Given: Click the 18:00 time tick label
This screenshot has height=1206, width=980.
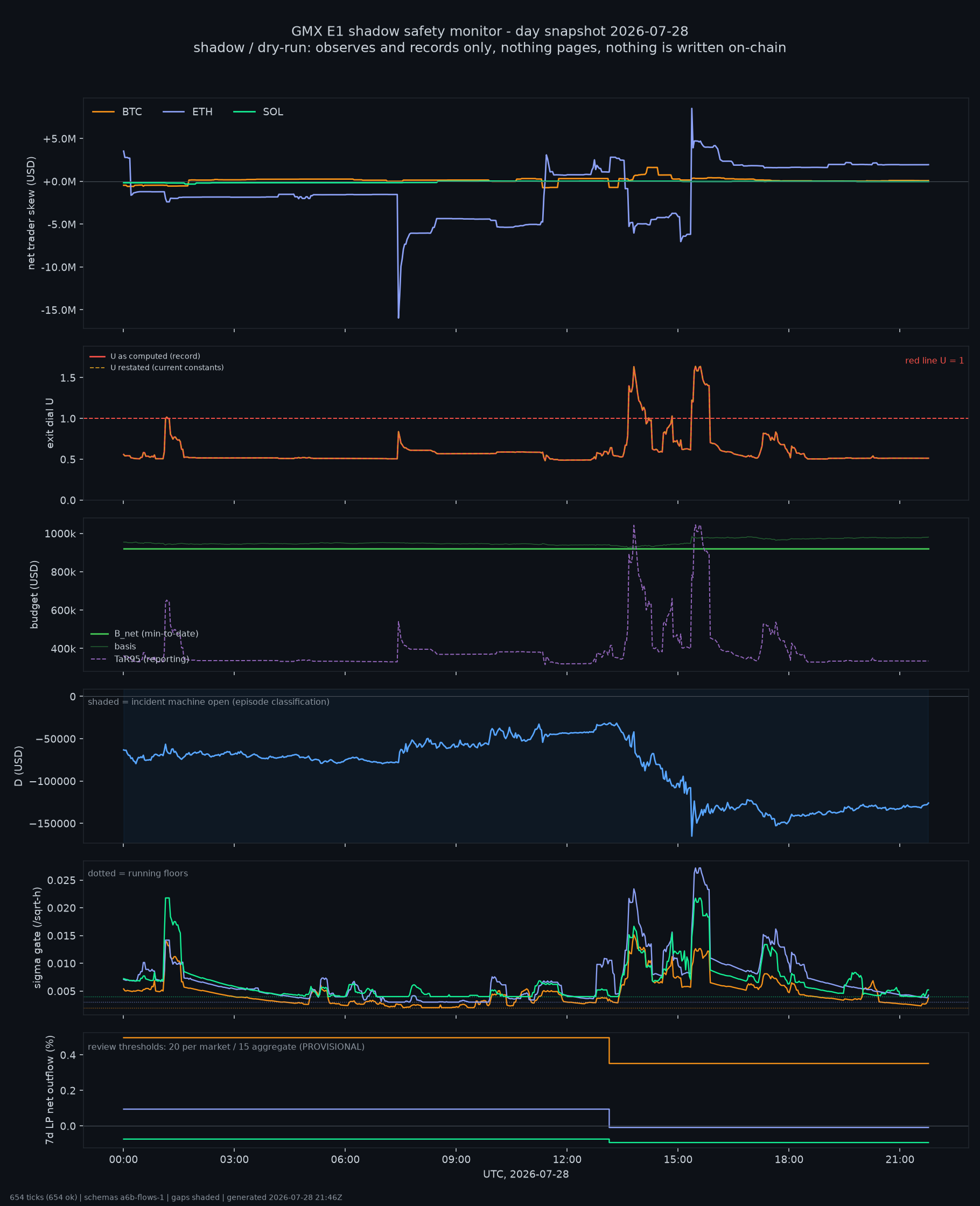Looking at the screenshot, I should pos(789,1160).
